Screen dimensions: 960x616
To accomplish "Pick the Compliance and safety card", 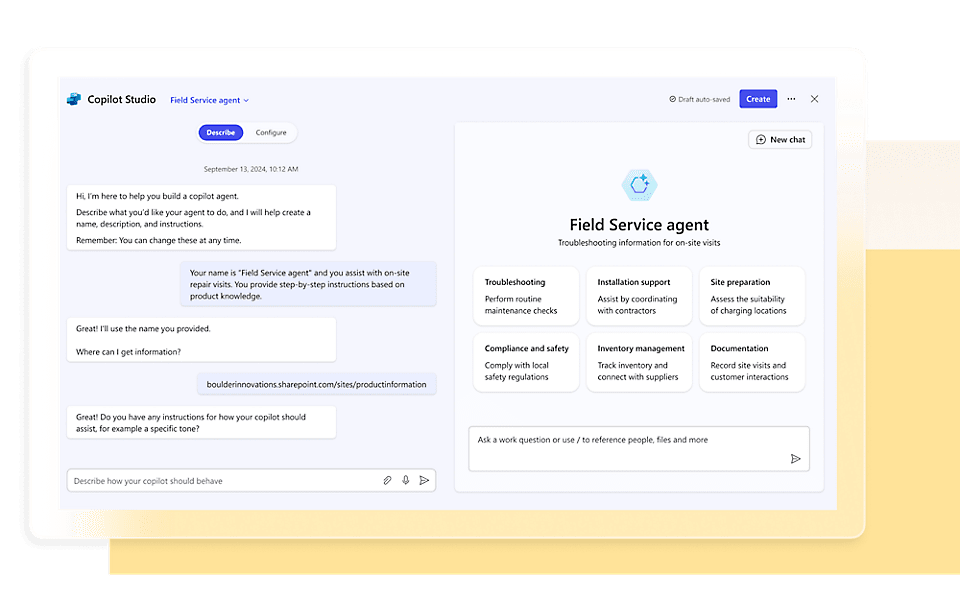I will pos(526,363).
